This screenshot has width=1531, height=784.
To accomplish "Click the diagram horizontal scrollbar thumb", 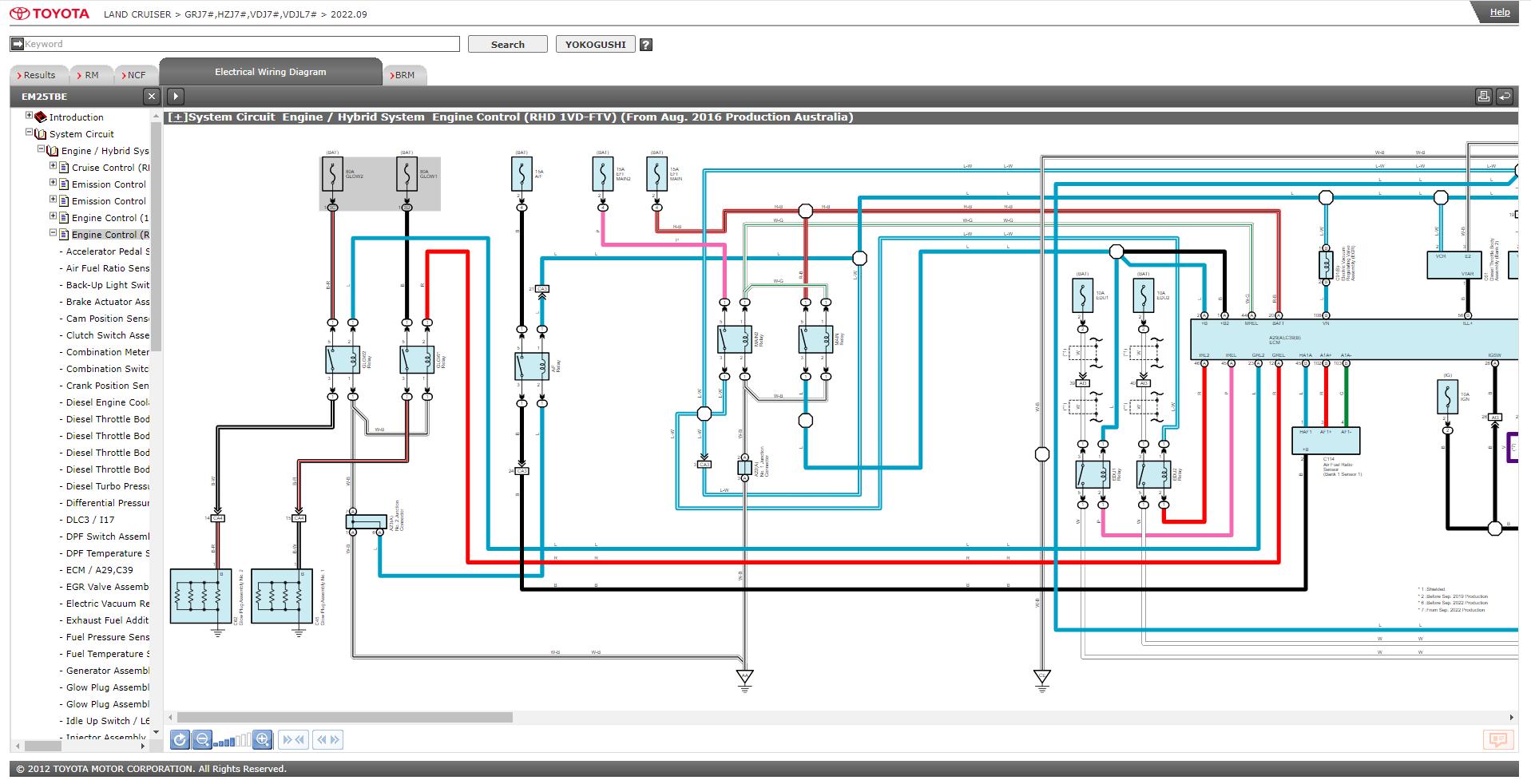I will [x=344, y=718].
